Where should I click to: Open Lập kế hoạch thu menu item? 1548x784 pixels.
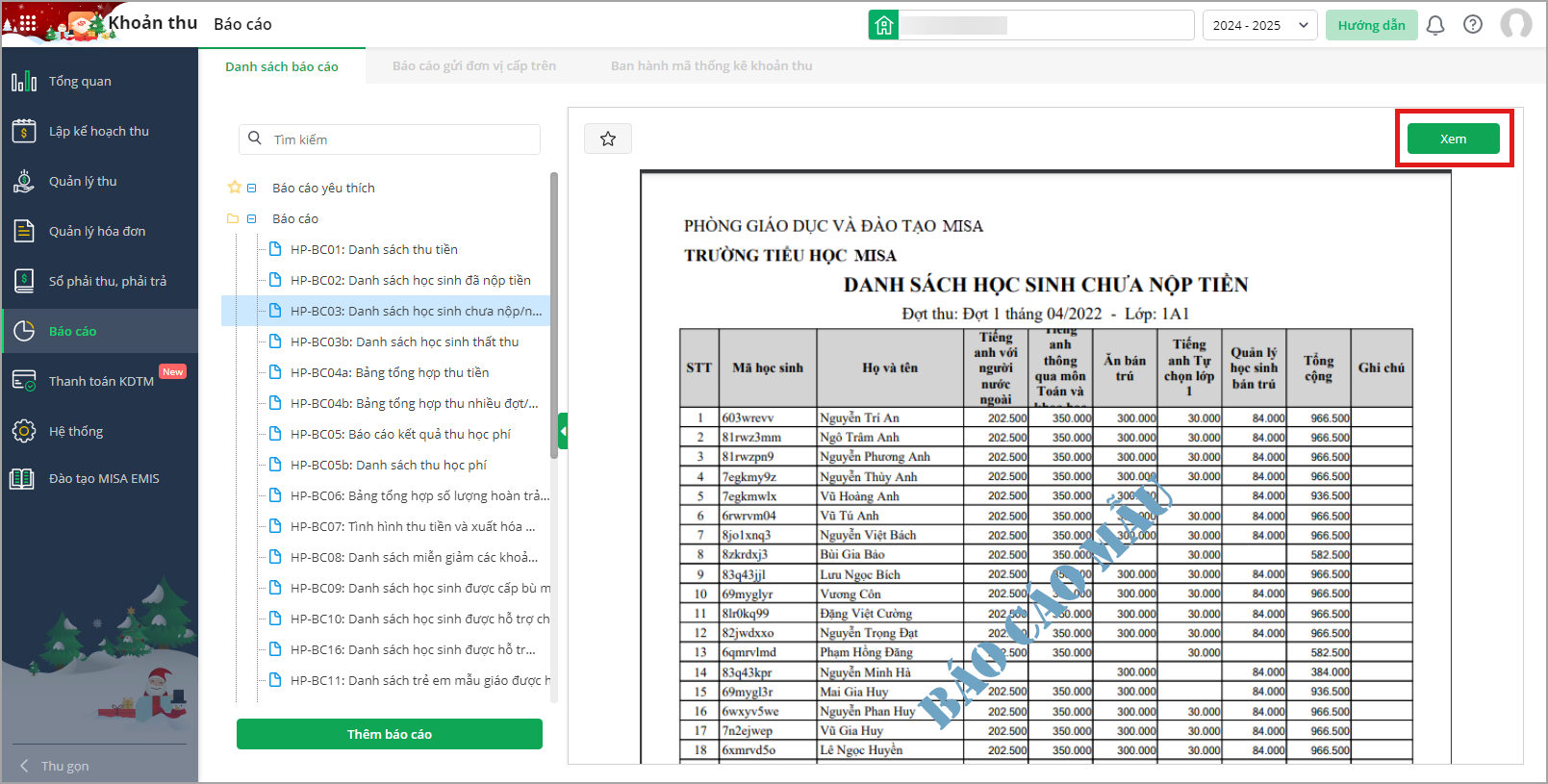click(100, 131)
